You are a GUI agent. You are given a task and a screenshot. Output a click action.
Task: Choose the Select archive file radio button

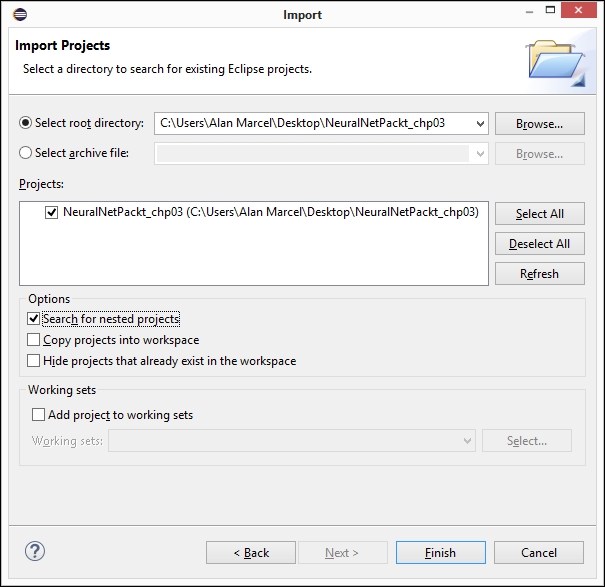click(26, 153)
